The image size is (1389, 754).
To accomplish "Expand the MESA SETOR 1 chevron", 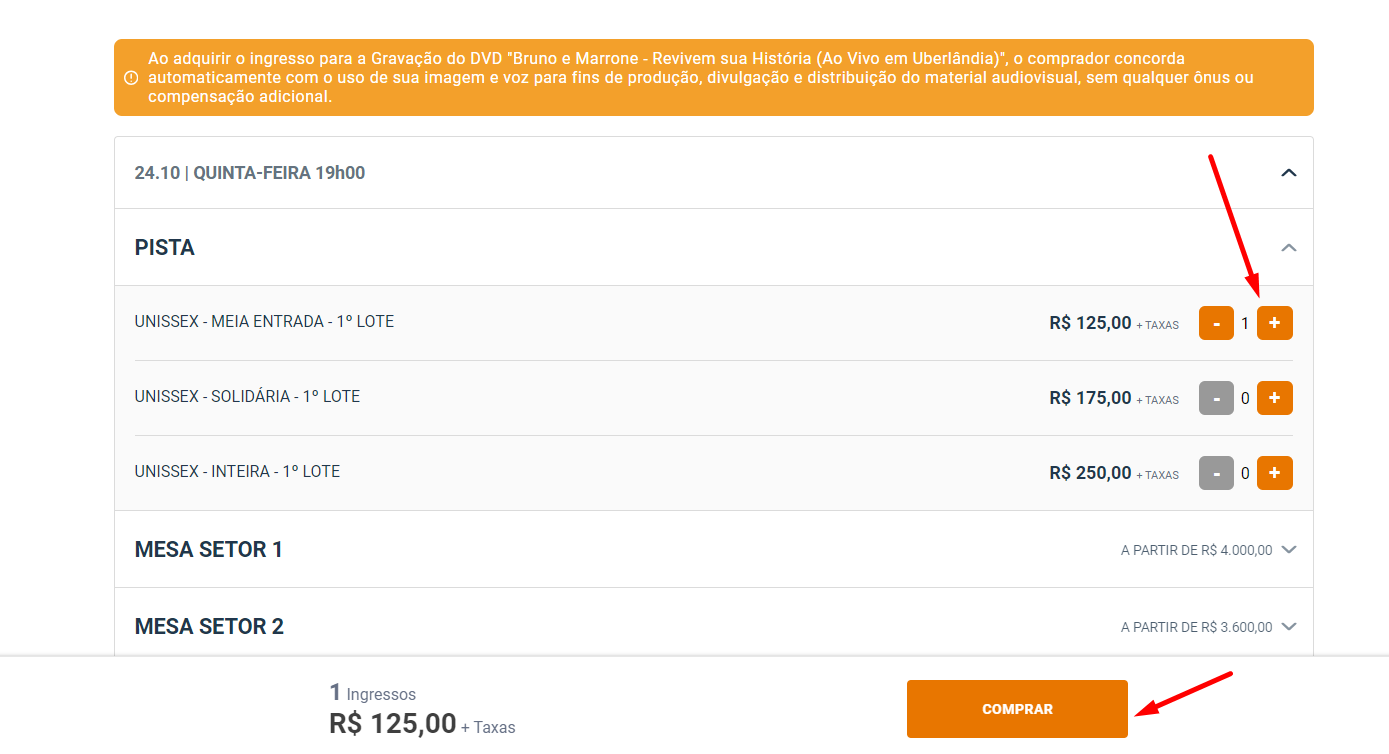I will (x=1289, y=550).
